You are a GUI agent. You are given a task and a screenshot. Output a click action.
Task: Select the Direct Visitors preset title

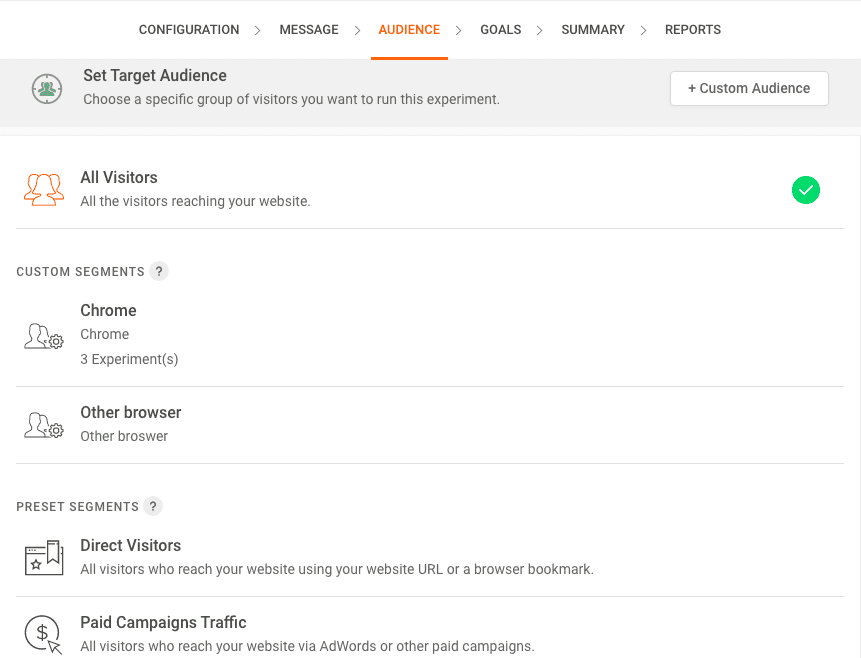(131, 546)
